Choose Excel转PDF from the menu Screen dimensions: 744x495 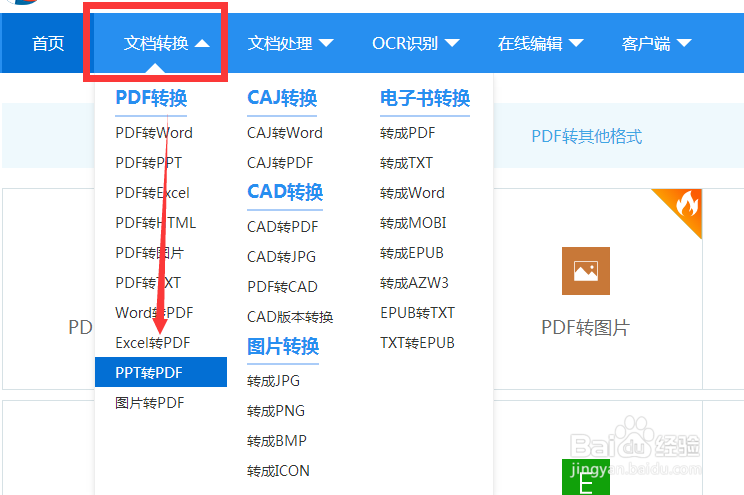point(153,343)
